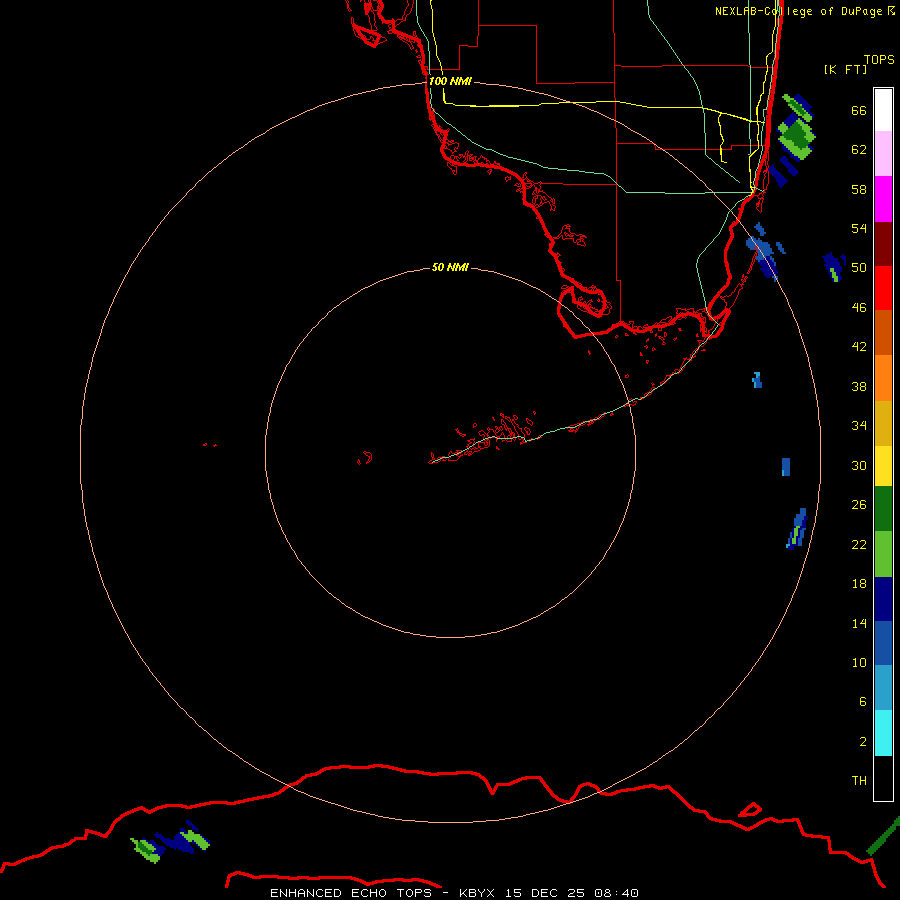This screenshot has width=900, height=900.
Task: Select the navy 18 K FT legend swatch
Action: (x=883, y=599)
